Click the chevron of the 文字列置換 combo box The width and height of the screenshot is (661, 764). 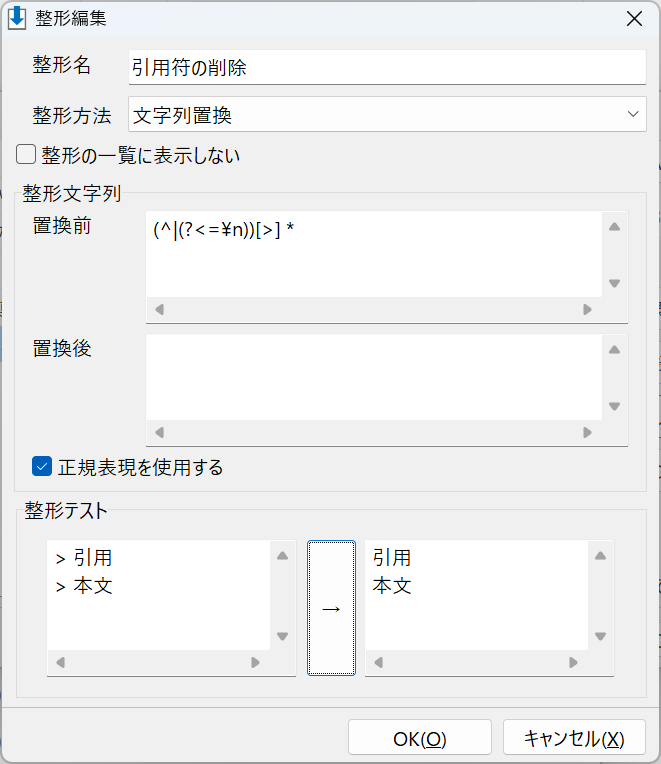633,114
